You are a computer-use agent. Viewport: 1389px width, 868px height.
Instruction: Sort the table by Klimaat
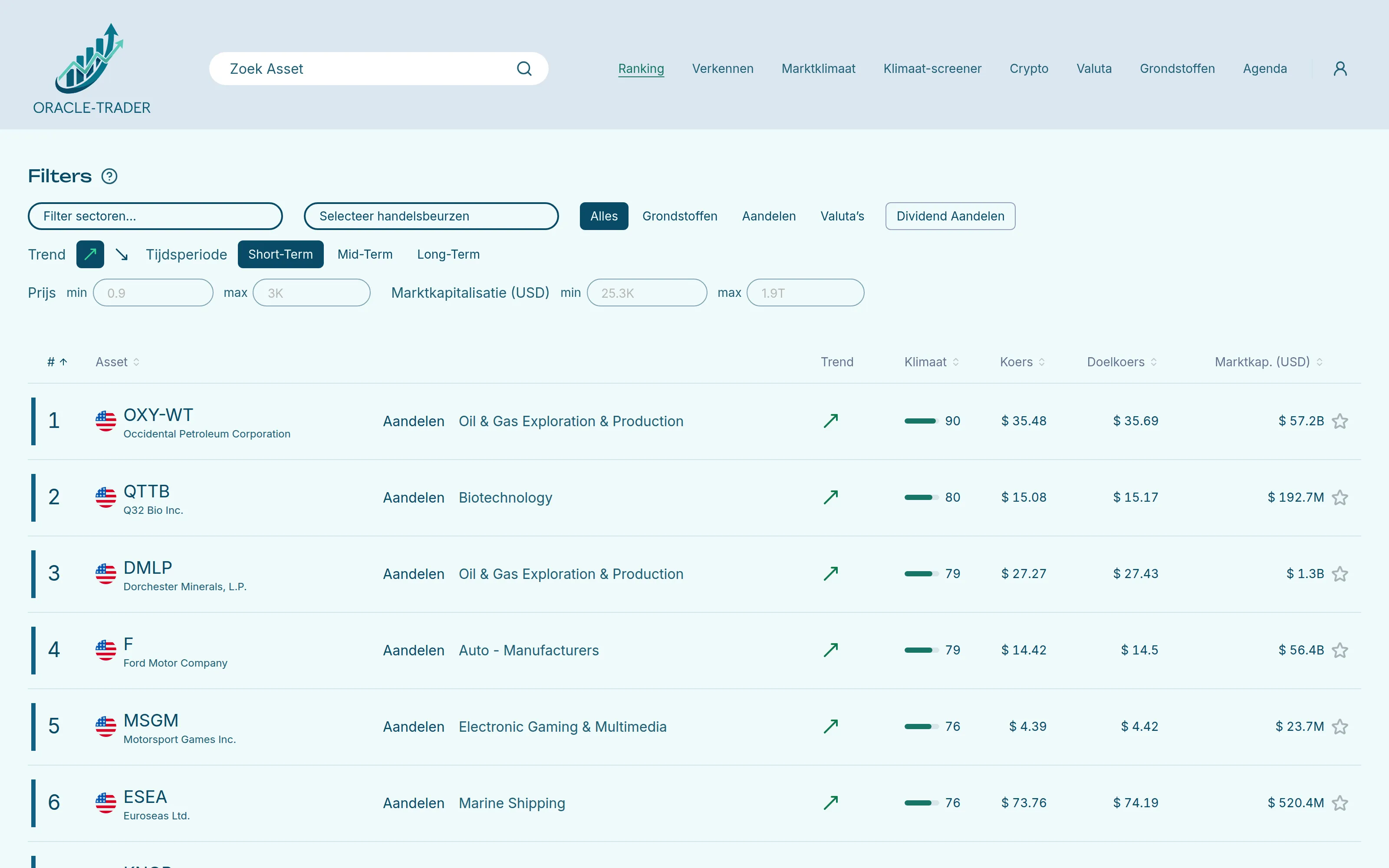pyautogui.click(x=931, y=362)
